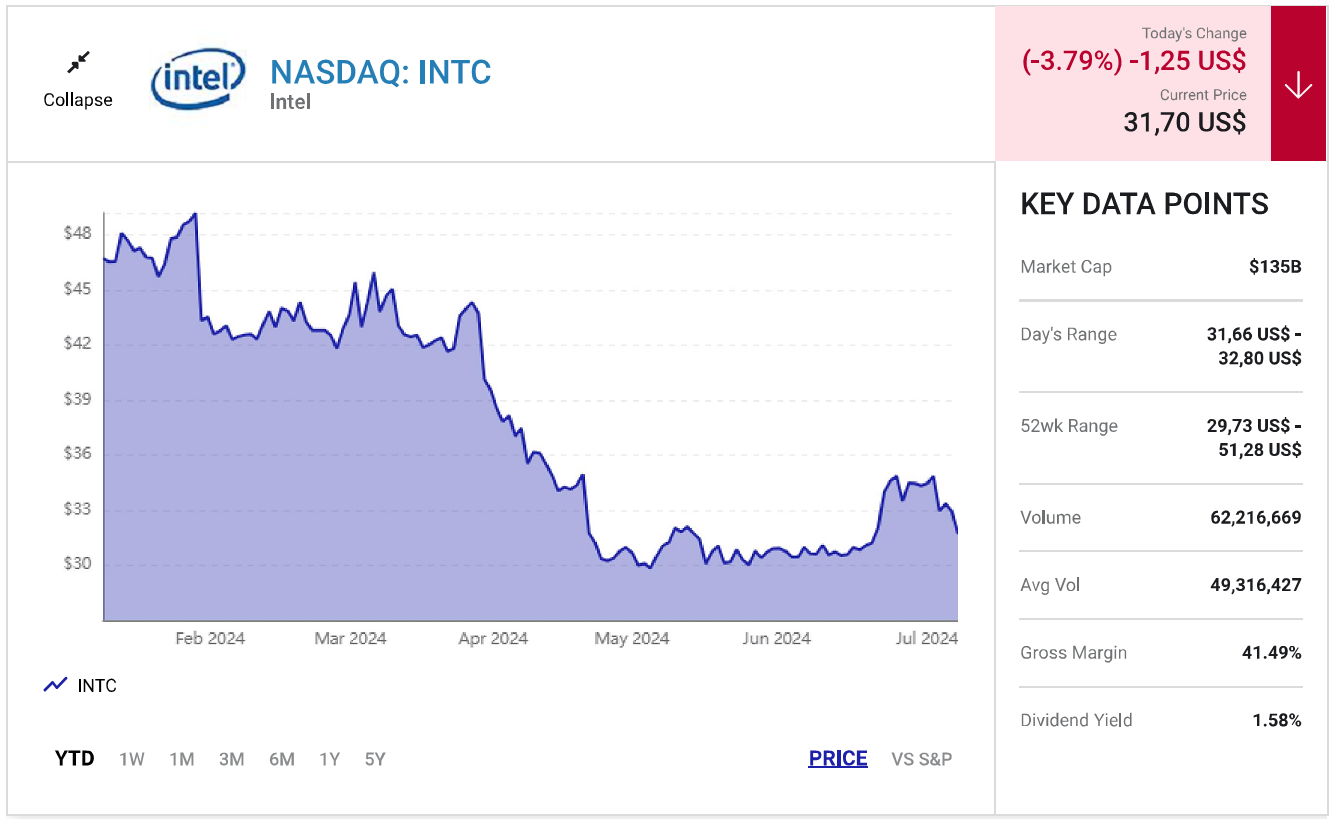
Task: Toggle chart to VS S&P comparison
Action: coord(921,759)
